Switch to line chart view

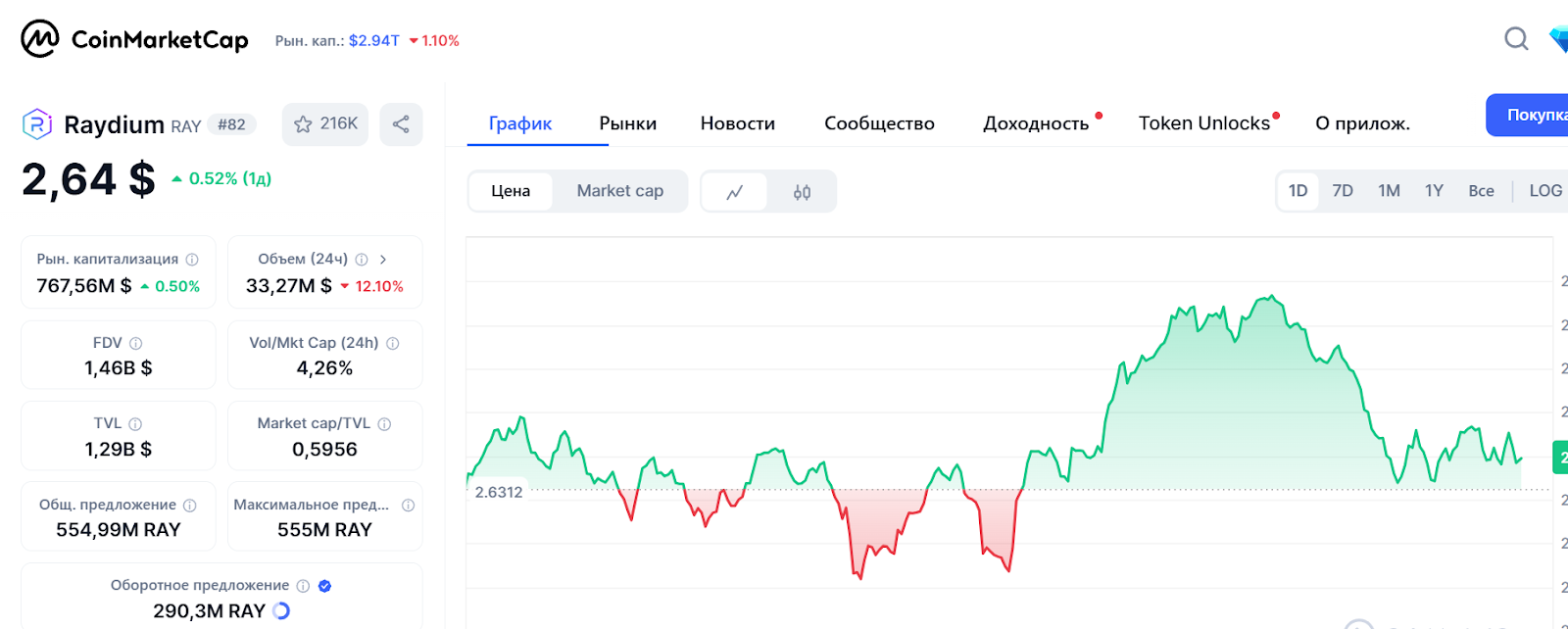(x=734, y=192)
